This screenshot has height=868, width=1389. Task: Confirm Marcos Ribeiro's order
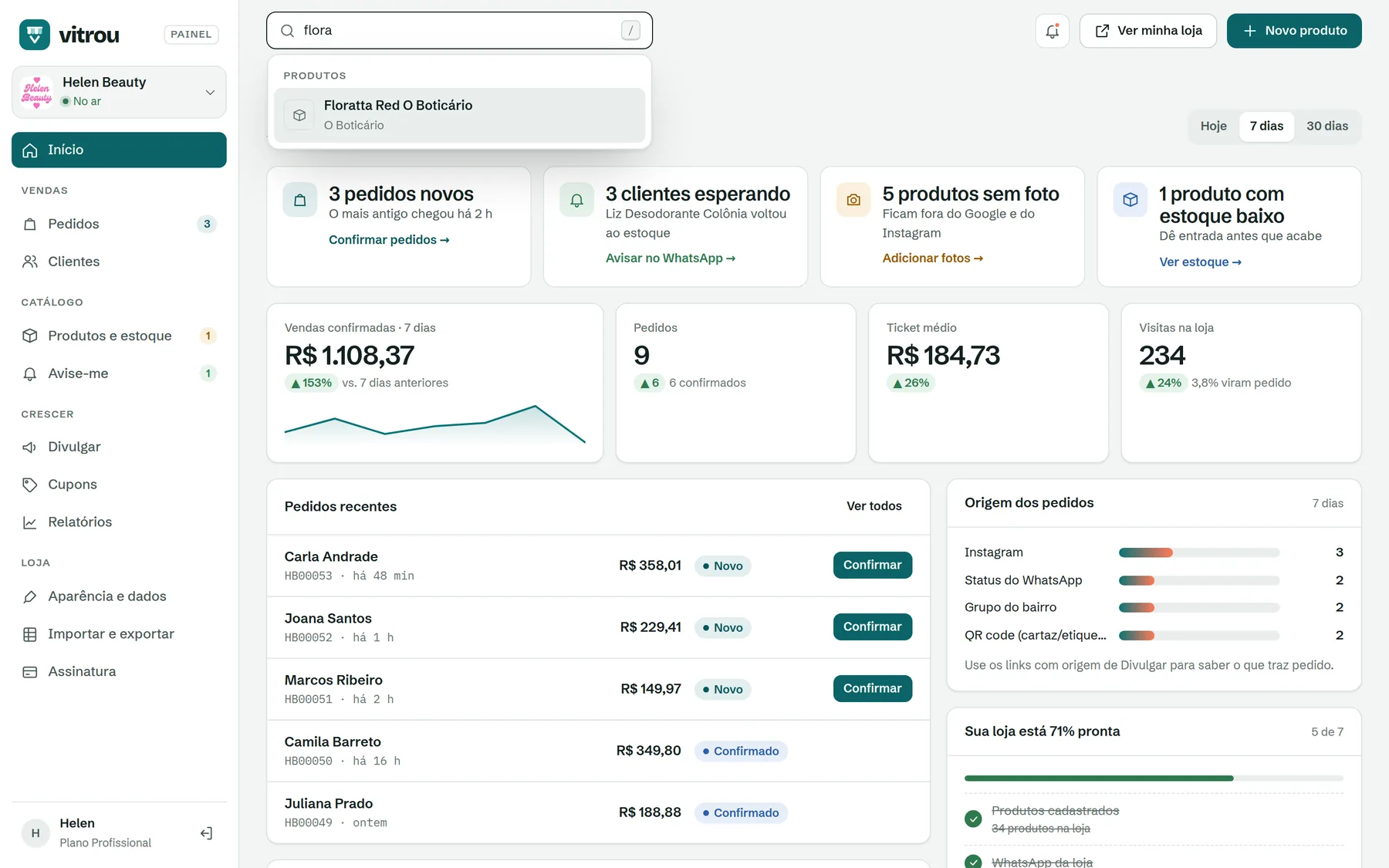873,688
